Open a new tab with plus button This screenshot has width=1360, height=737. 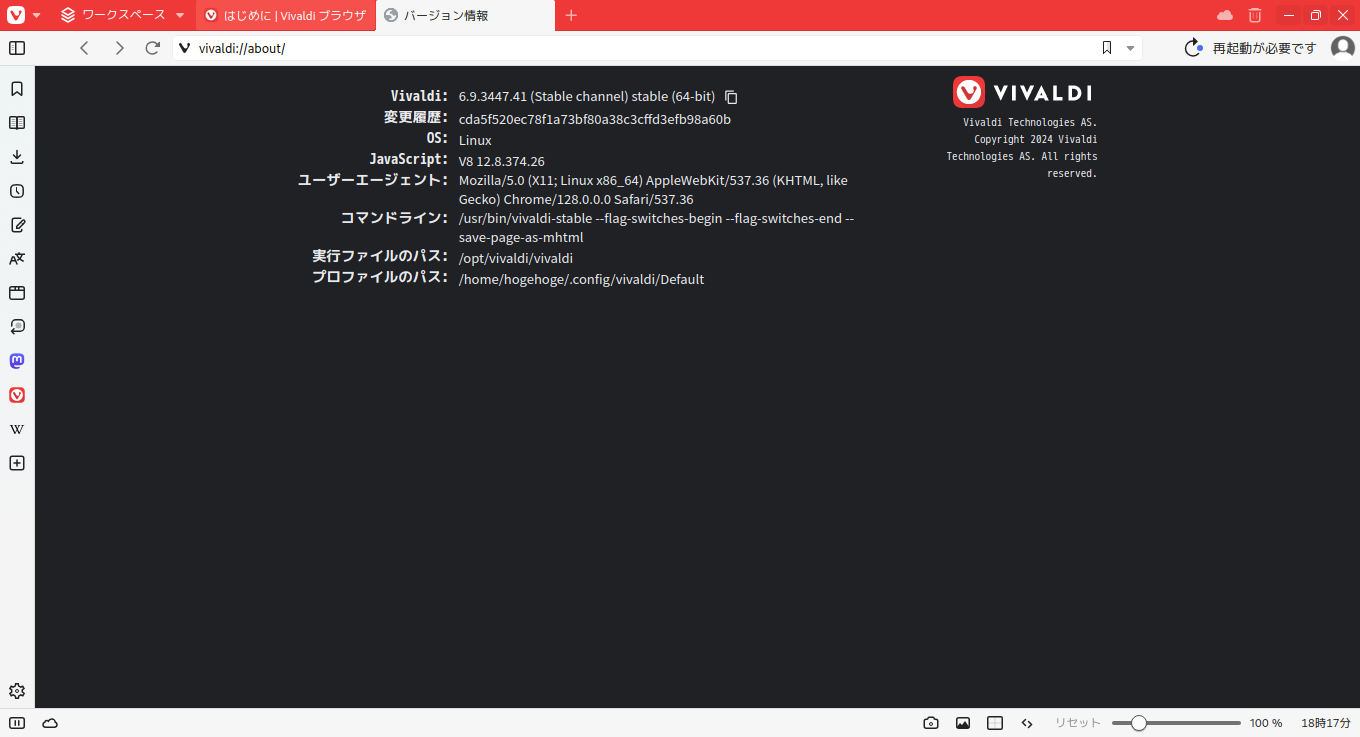(571, 15)
